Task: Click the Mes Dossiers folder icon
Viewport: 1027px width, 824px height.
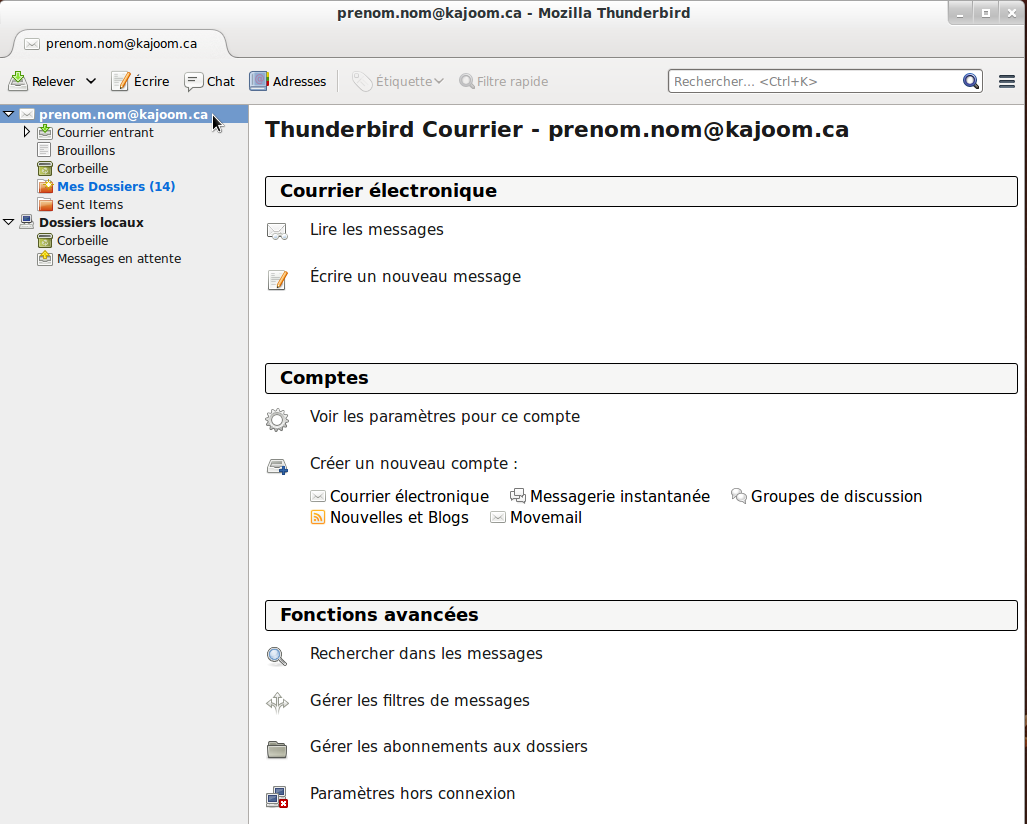Action: (45, 186)
